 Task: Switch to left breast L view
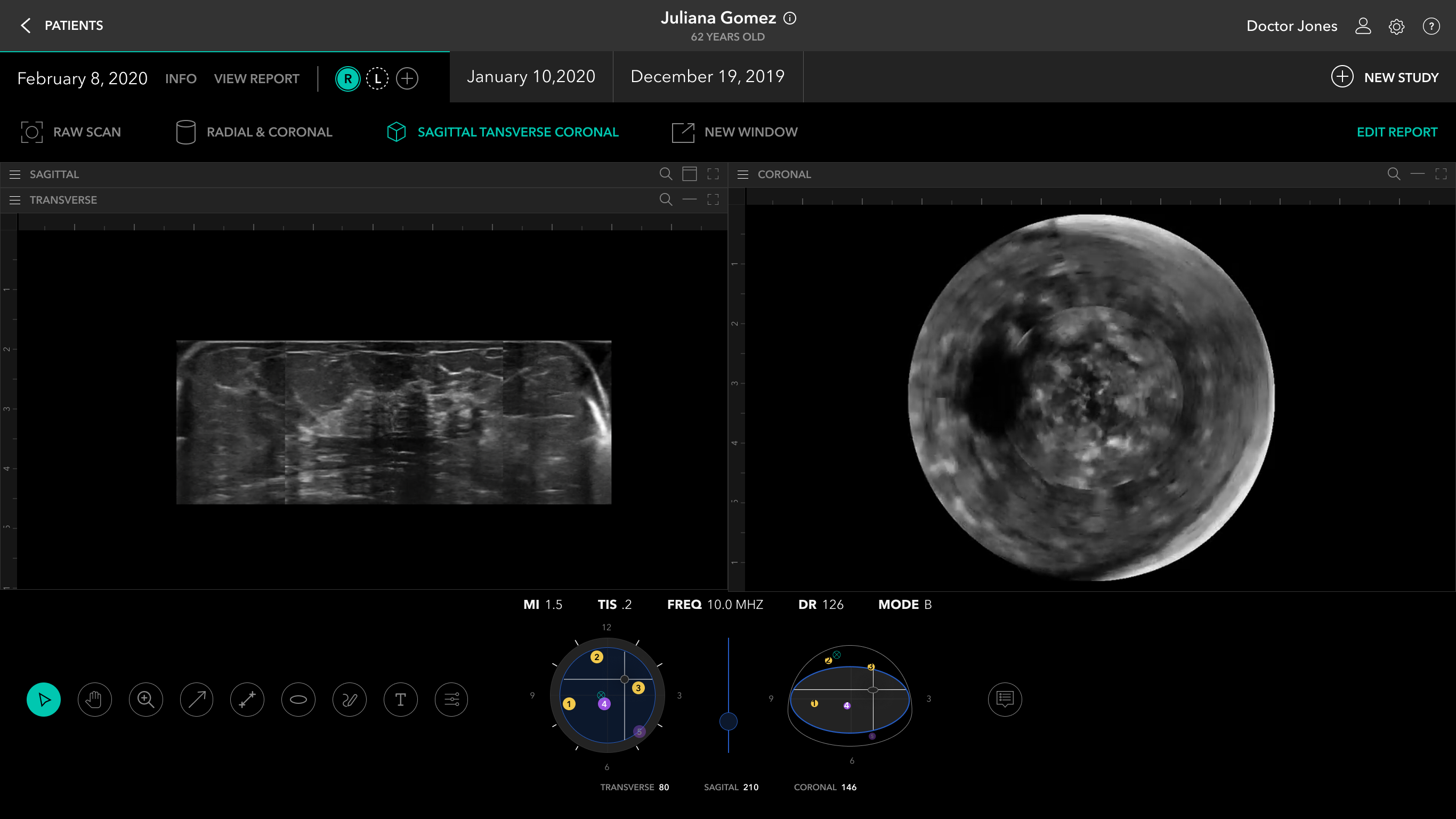tap(377, 78)
